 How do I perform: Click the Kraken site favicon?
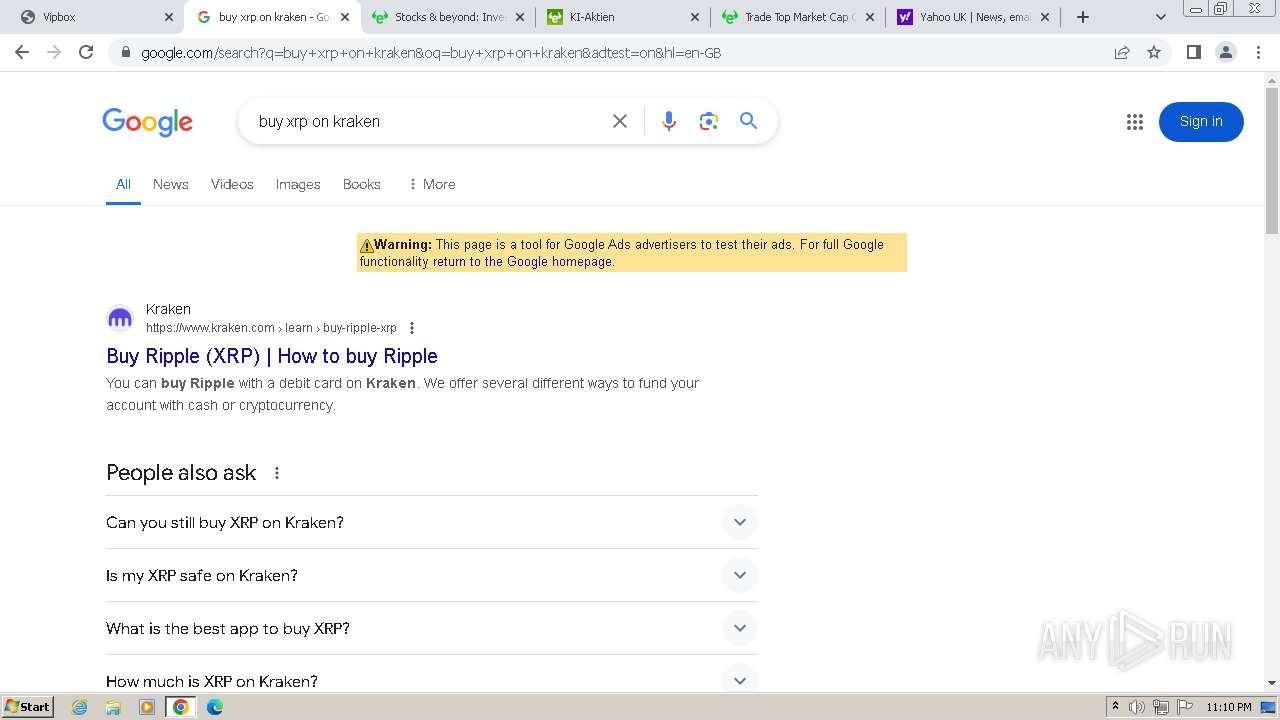pyautogui.click(x=120, y=319)
